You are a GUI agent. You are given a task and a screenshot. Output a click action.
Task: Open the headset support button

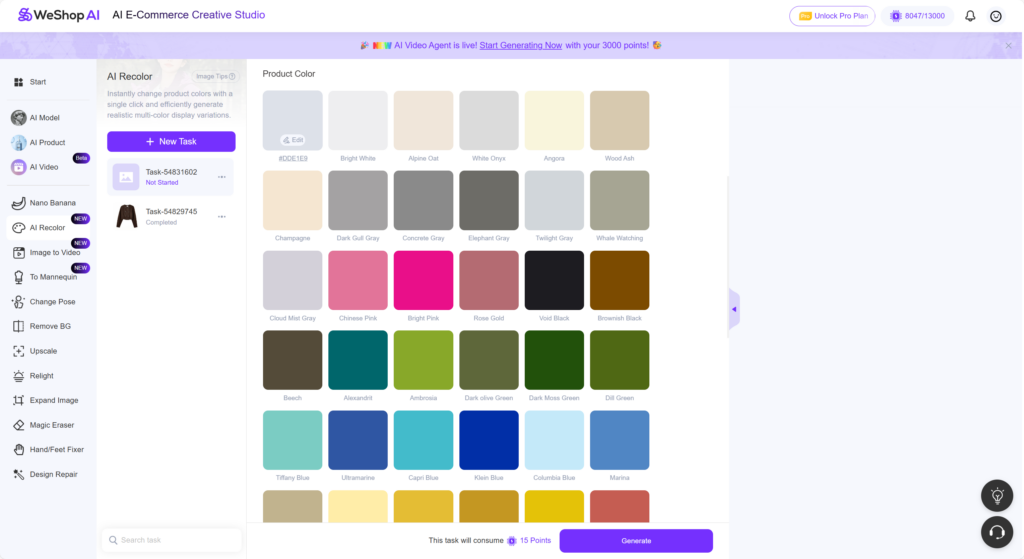997,532
